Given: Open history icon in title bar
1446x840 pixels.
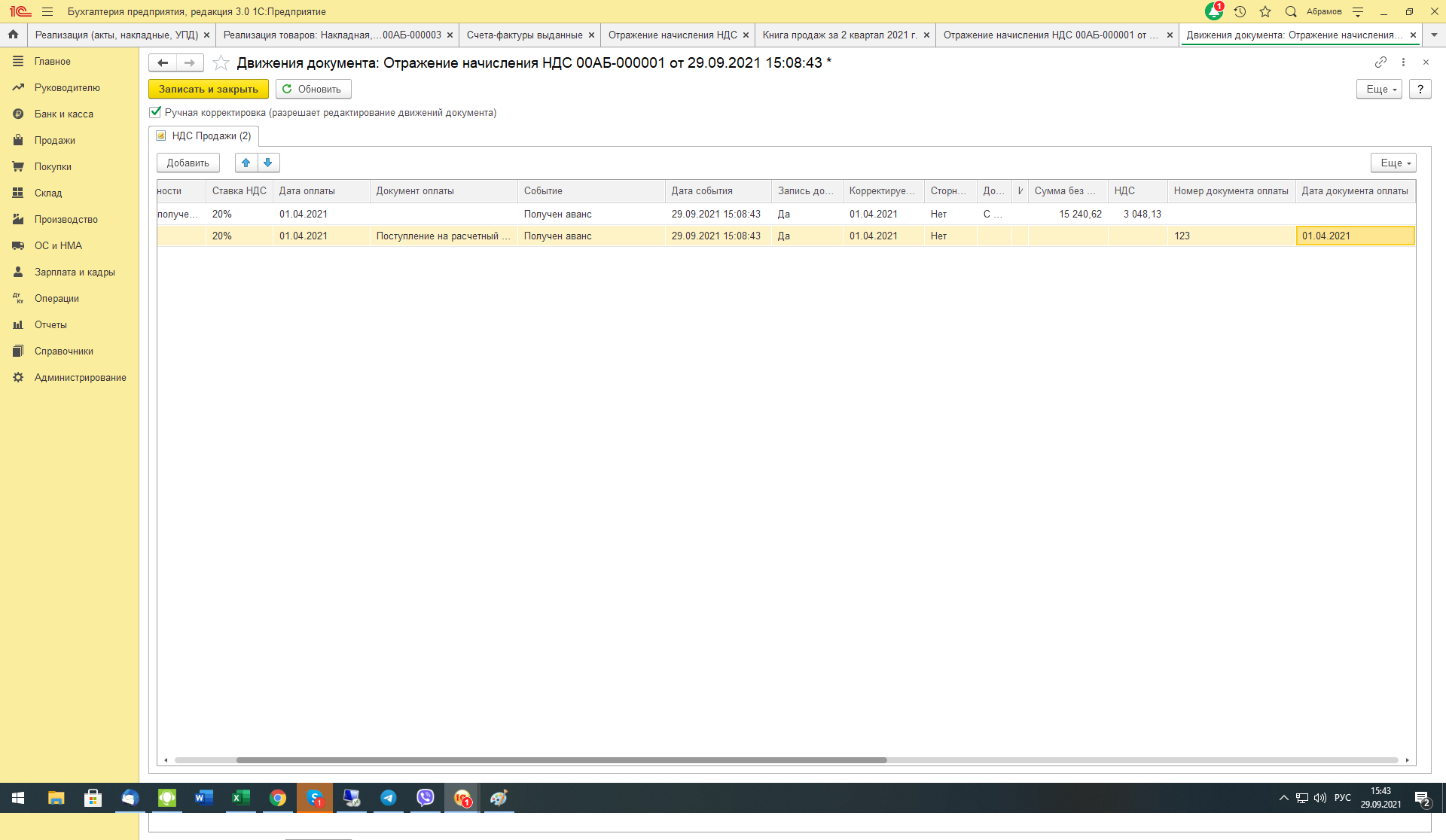Looking at the screenshot, I should (x=1240, y=11).
